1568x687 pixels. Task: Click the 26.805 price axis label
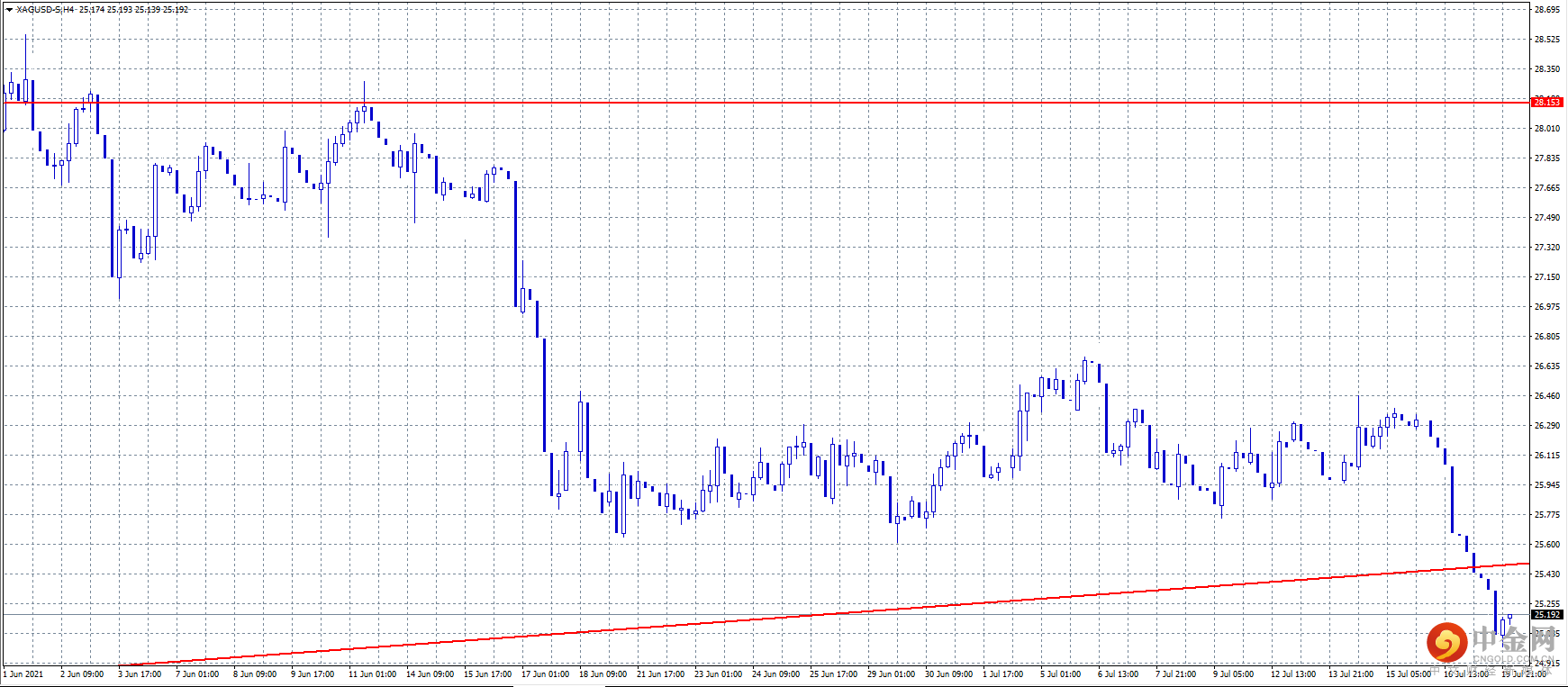point(1547,337)
